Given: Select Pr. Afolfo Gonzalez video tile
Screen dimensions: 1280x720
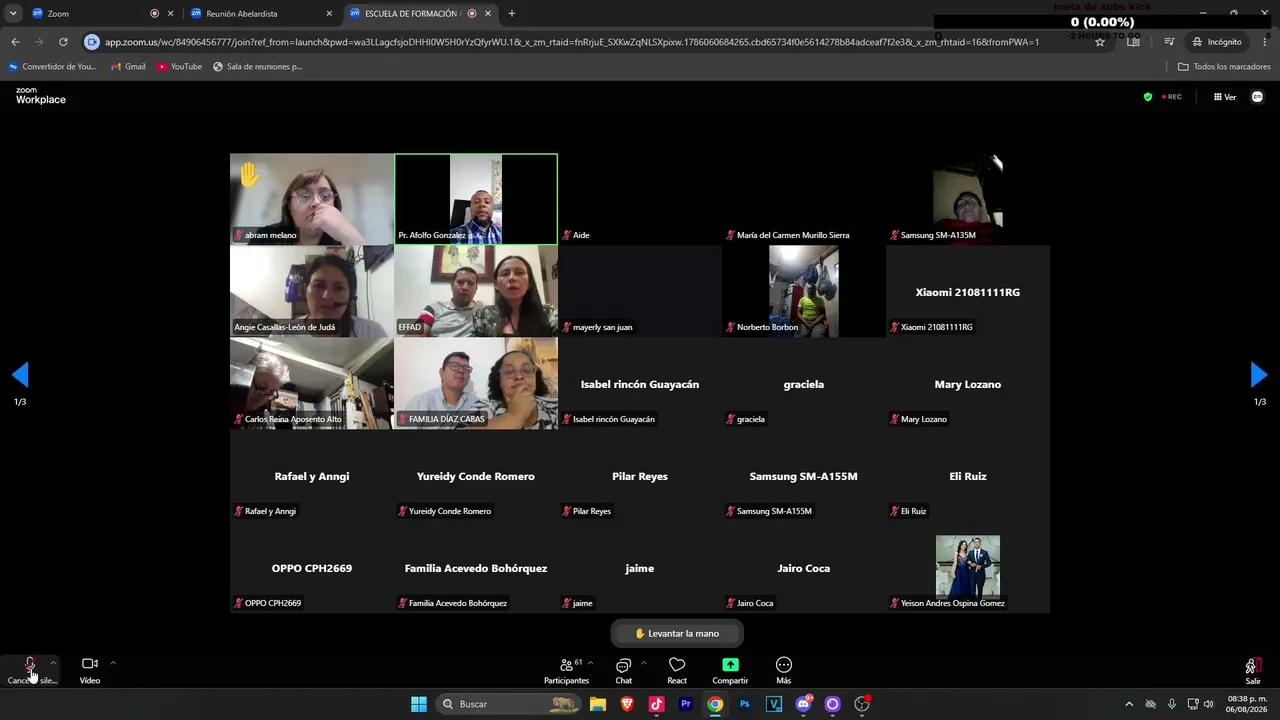Looking at the screenshot, I should coord(476,199).
